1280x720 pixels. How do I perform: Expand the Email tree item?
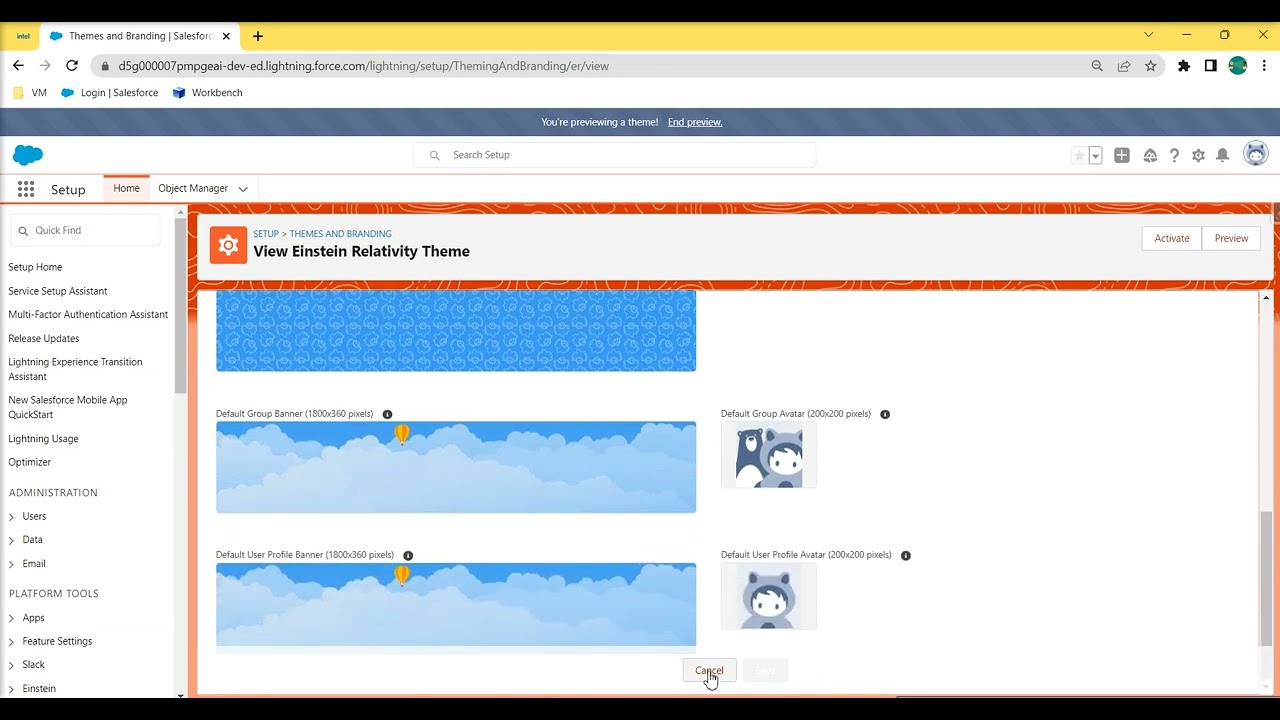click(x=12, y=564)
